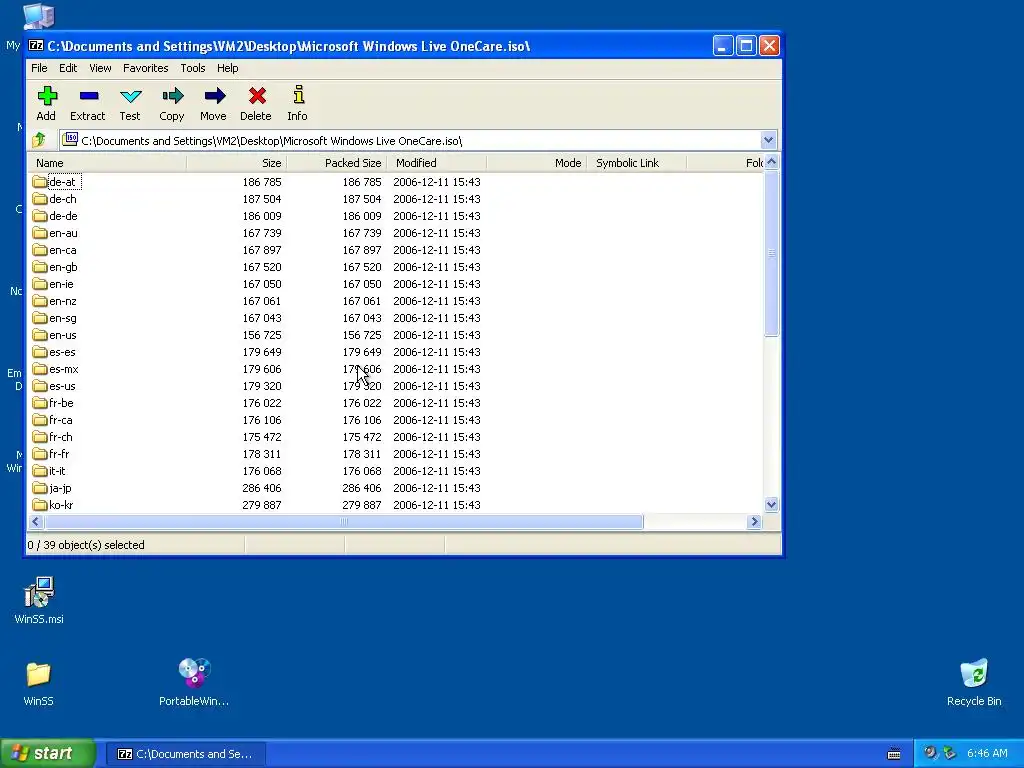Select the fr-ca row name
The width and height of the screenshot is (1024, 768).
coord(61,420)
